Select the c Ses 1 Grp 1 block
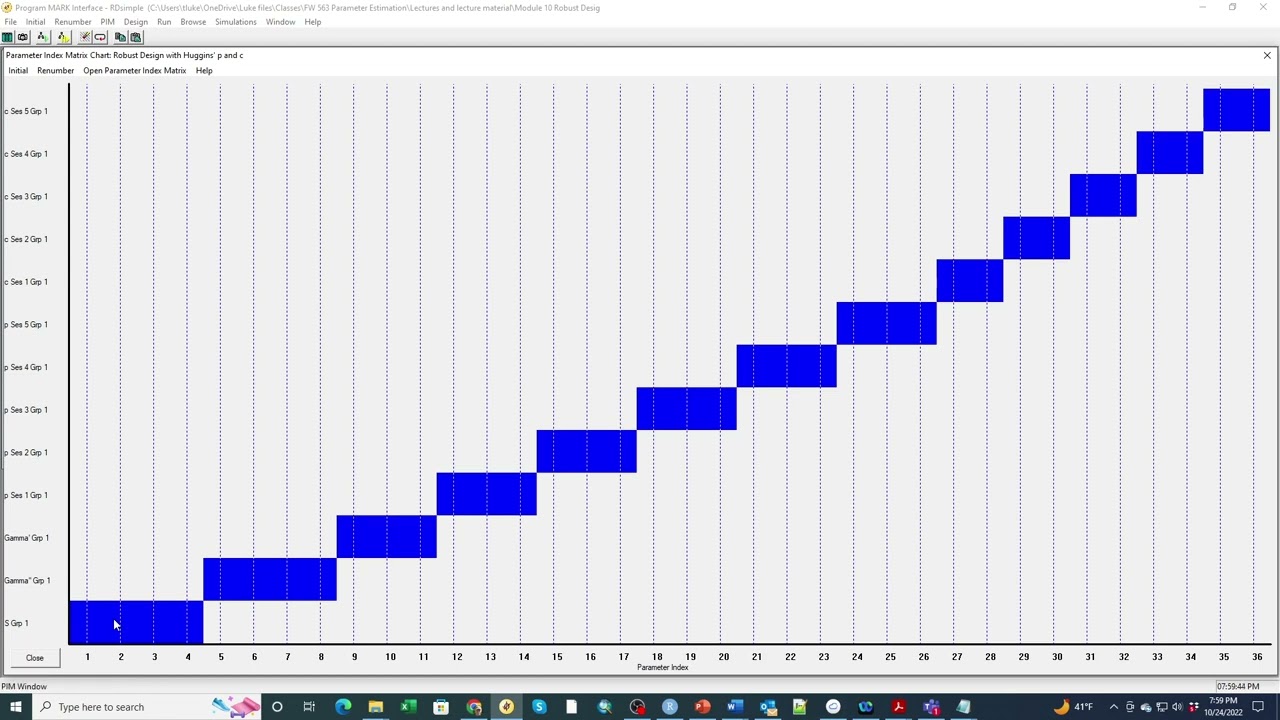The height and width of the screenshot is (720, 1280). point(970,281)
